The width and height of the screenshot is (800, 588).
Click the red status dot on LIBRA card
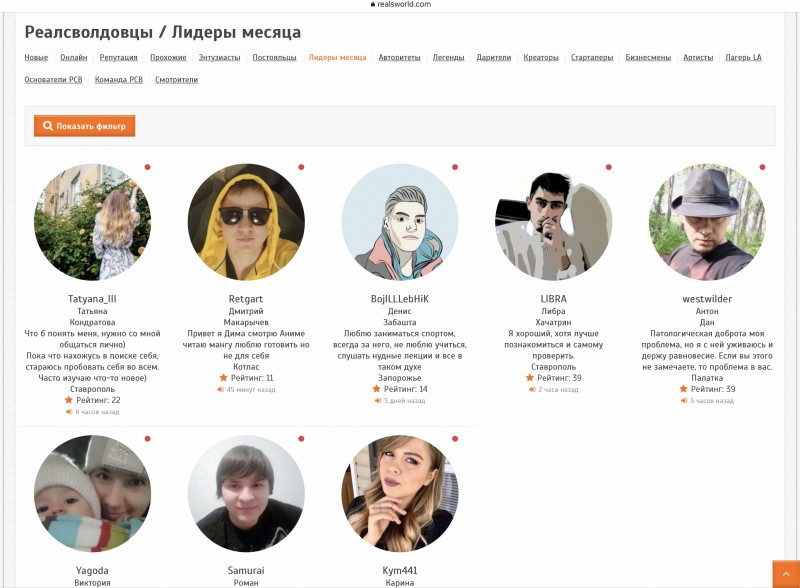[609, 167]
